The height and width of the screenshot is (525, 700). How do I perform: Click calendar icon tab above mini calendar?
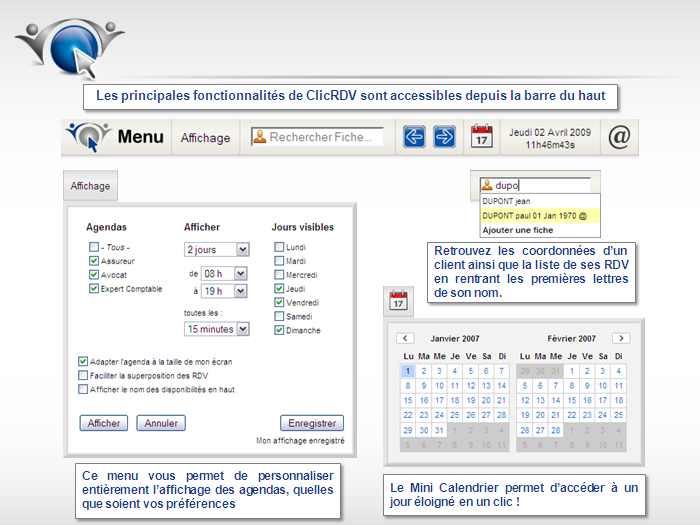pos(398,301)
